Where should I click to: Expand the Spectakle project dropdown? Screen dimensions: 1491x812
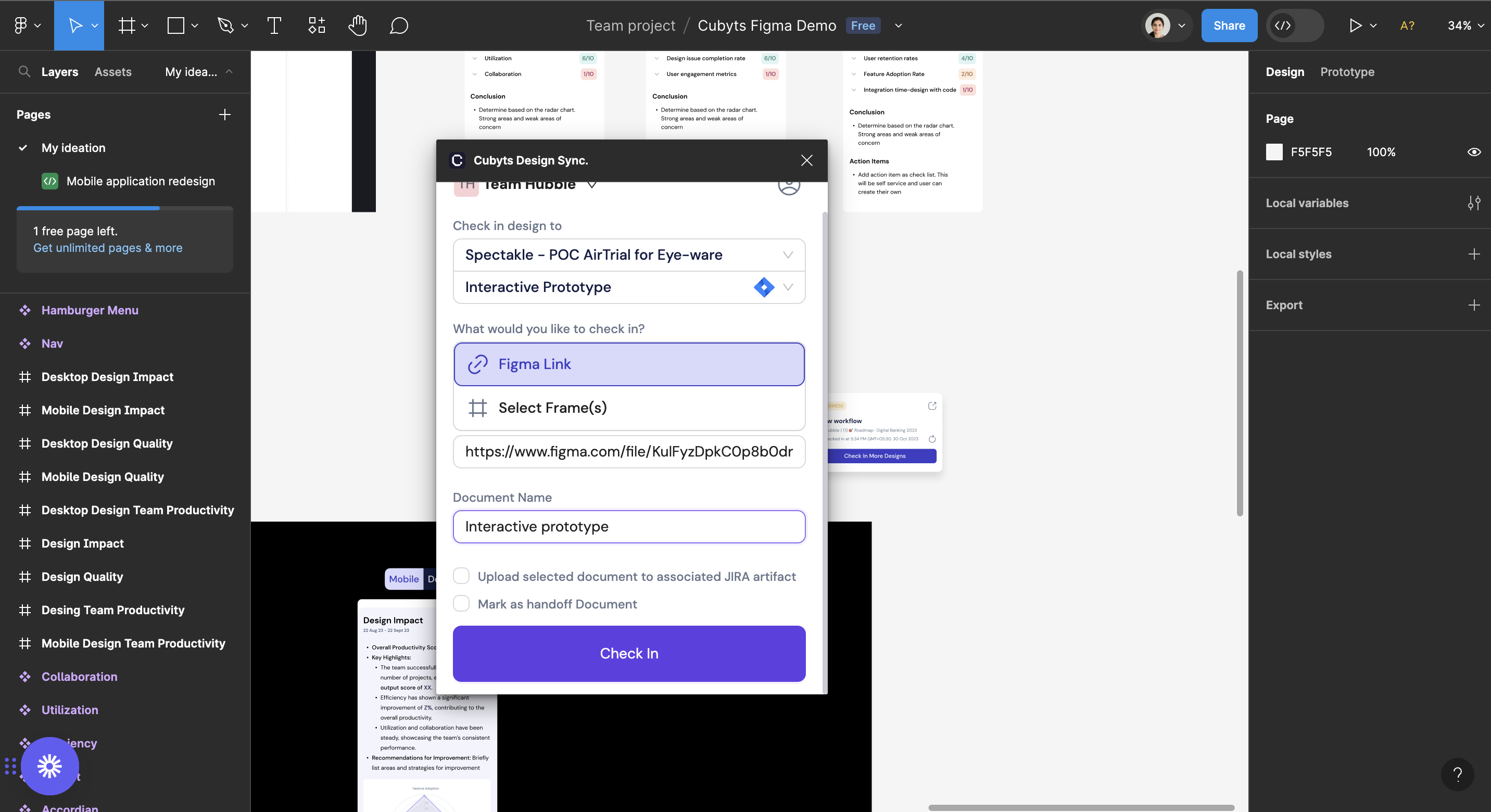pos(788,255)
